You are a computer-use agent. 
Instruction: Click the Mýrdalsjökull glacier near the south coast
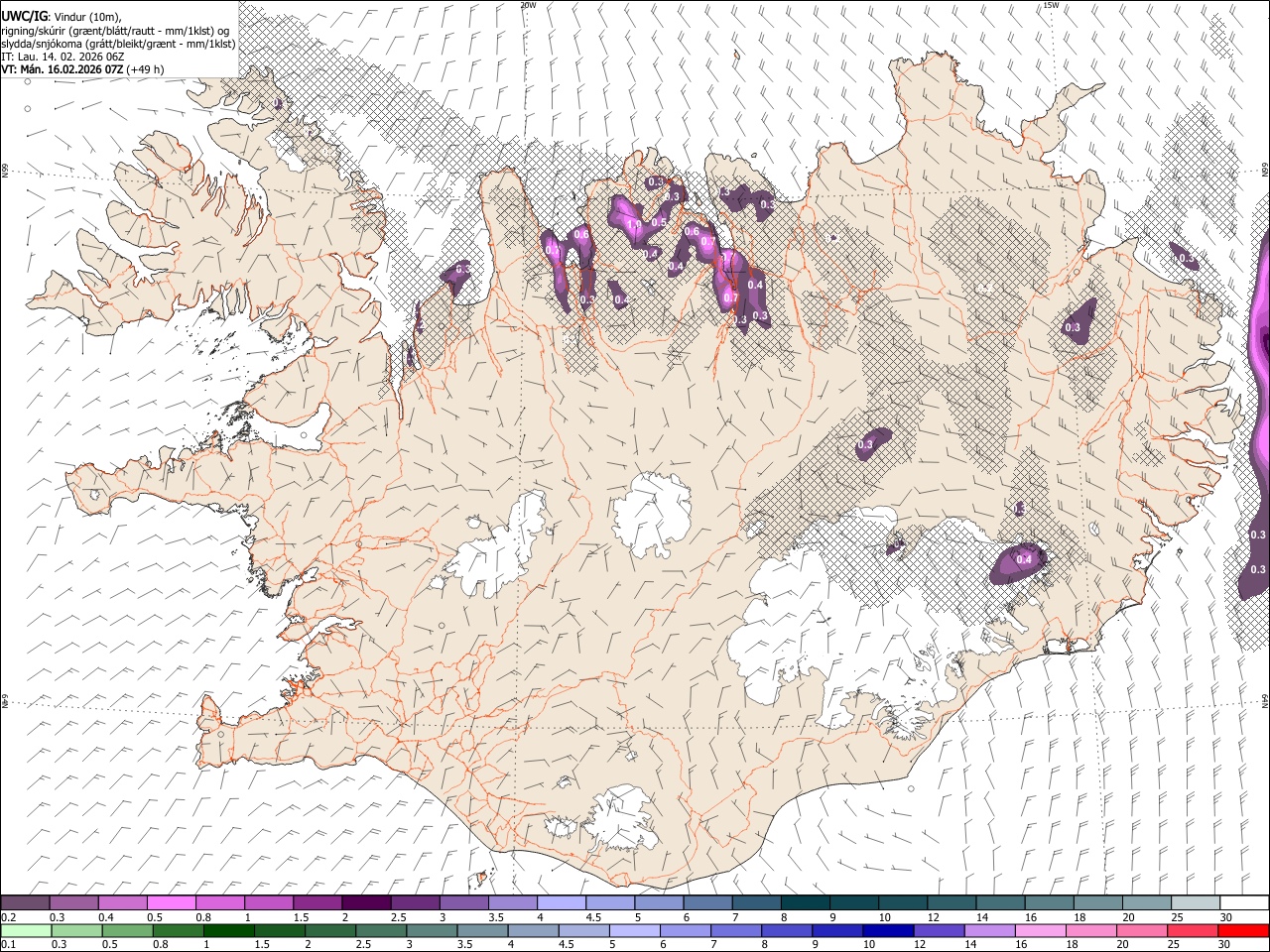click(620, 818)
